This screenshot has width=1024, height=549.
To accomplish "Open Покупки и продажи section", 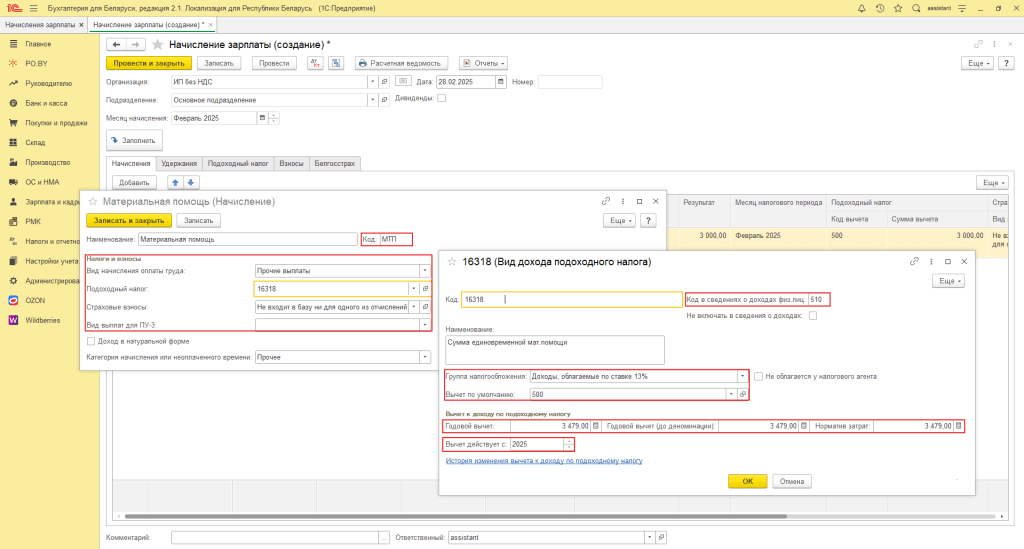I will [x=56, y=123].
